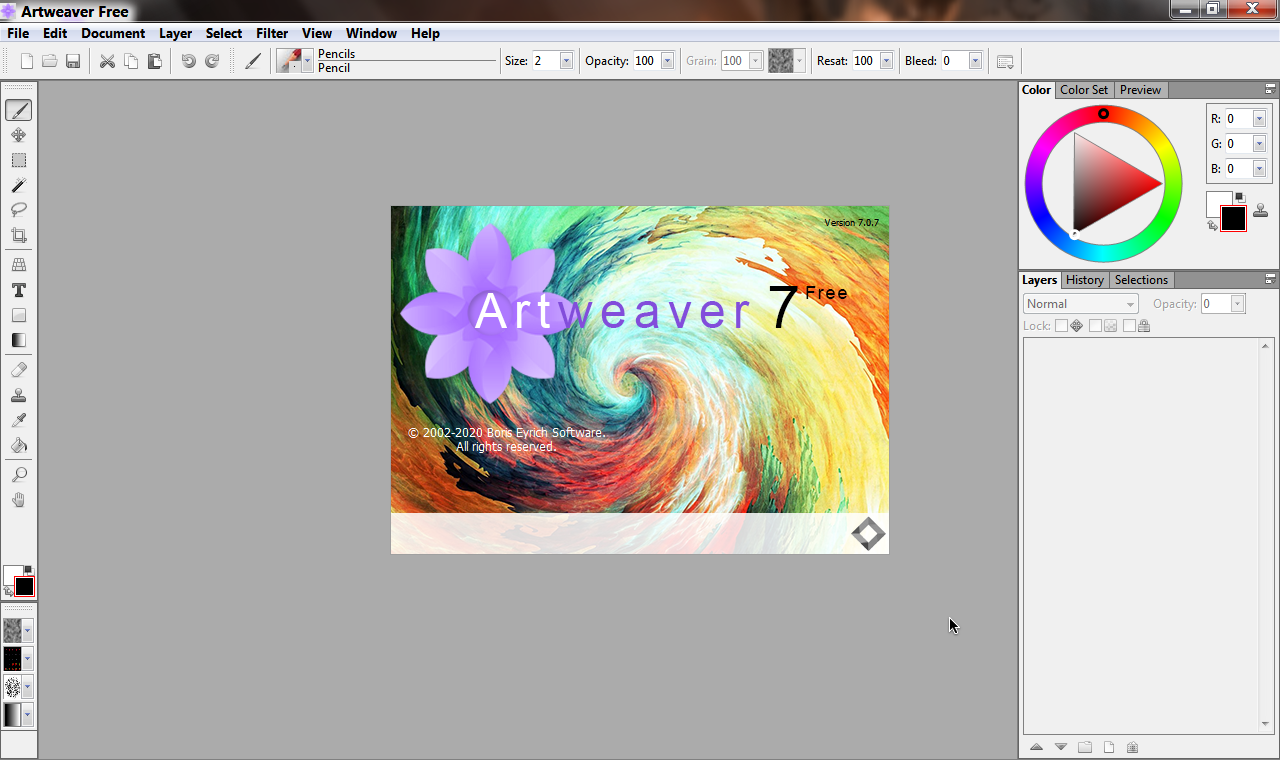
Task: Select the Perspective Grid tool
Action: pyautogui.click(x=18, y=265)
